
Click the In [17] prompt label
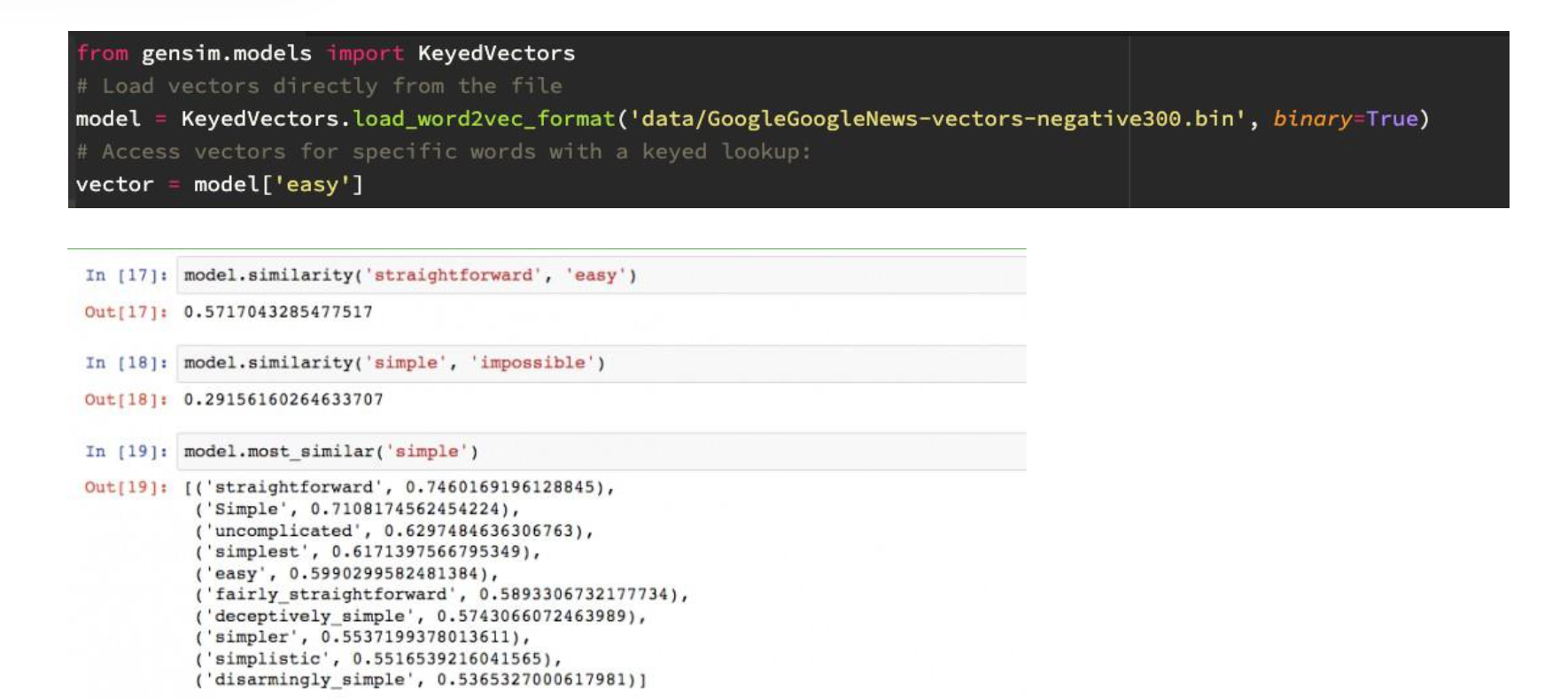pos(126,276)
